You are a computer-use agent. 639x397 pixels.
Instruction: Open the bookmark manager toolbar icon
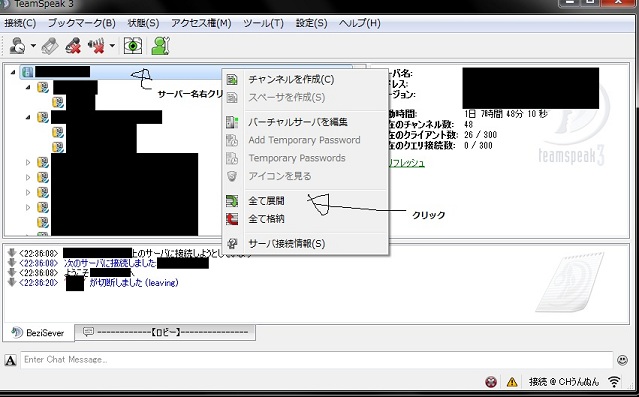pyautogui.click(x=50, y=46)
